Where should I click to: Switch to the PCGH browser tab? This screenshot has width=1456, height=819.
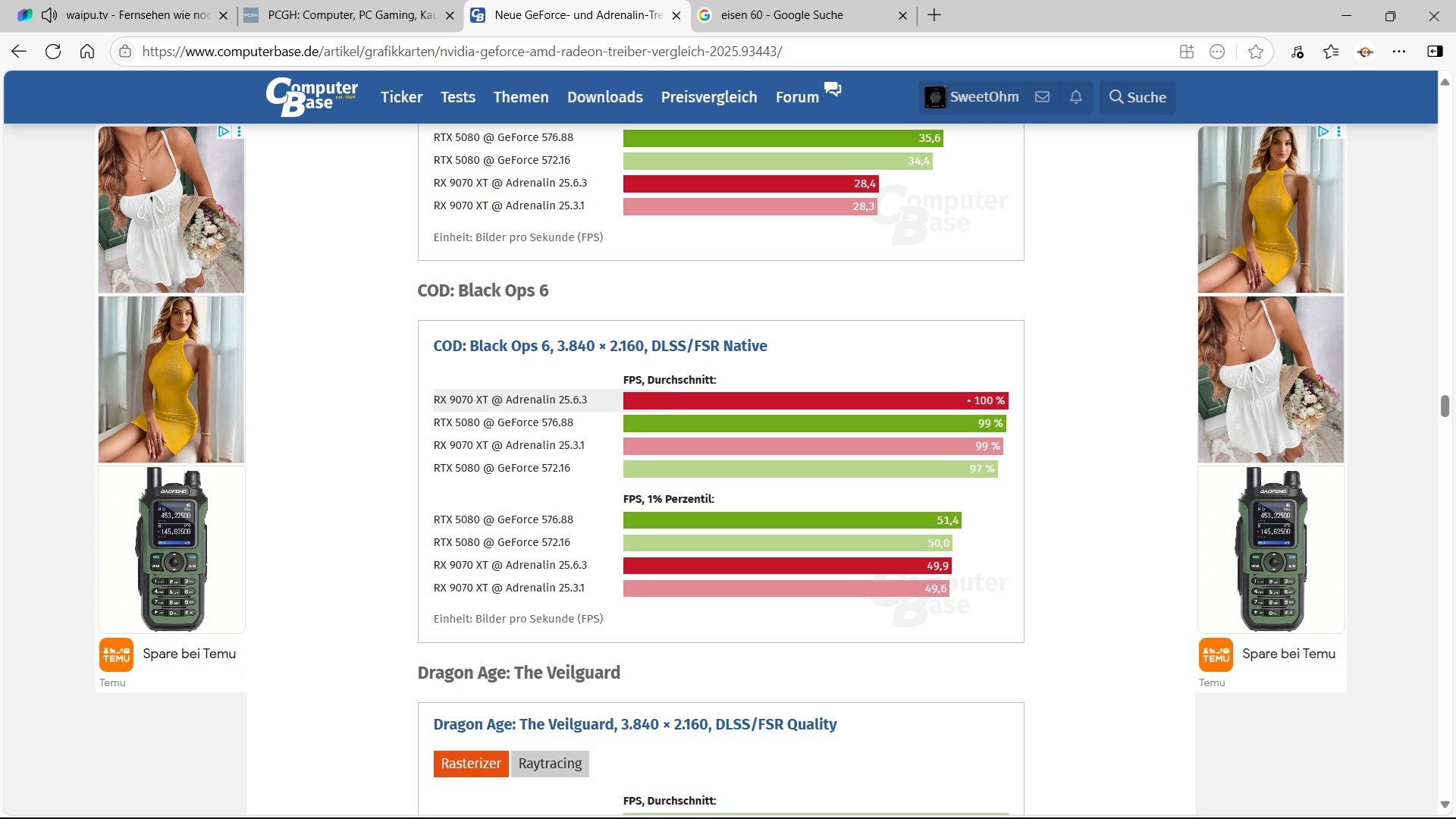(350, 15)
